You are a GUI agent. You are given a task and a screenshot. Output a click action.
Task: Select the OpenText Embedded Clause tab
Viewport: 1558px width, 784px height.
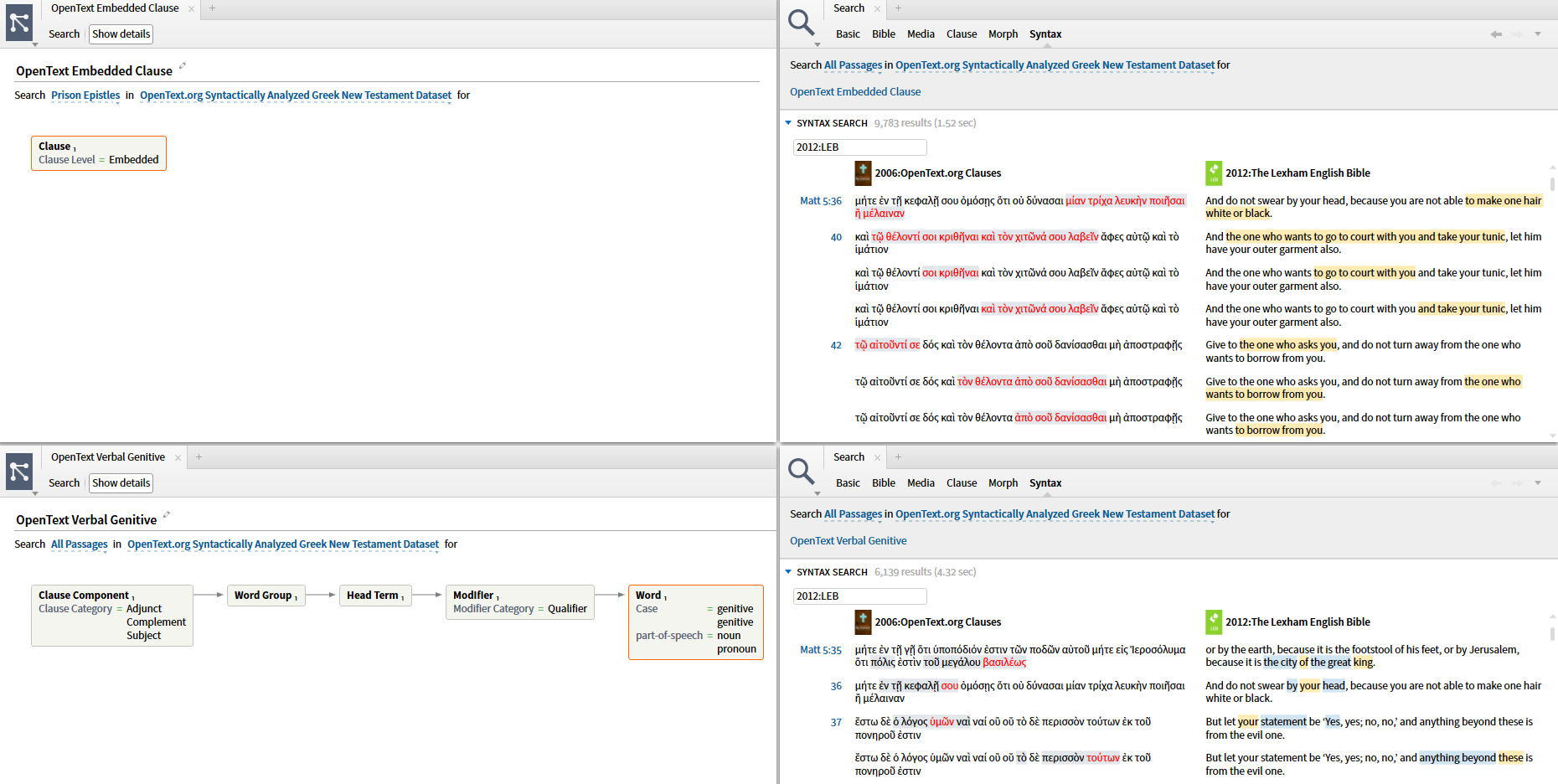click(115, 8)
